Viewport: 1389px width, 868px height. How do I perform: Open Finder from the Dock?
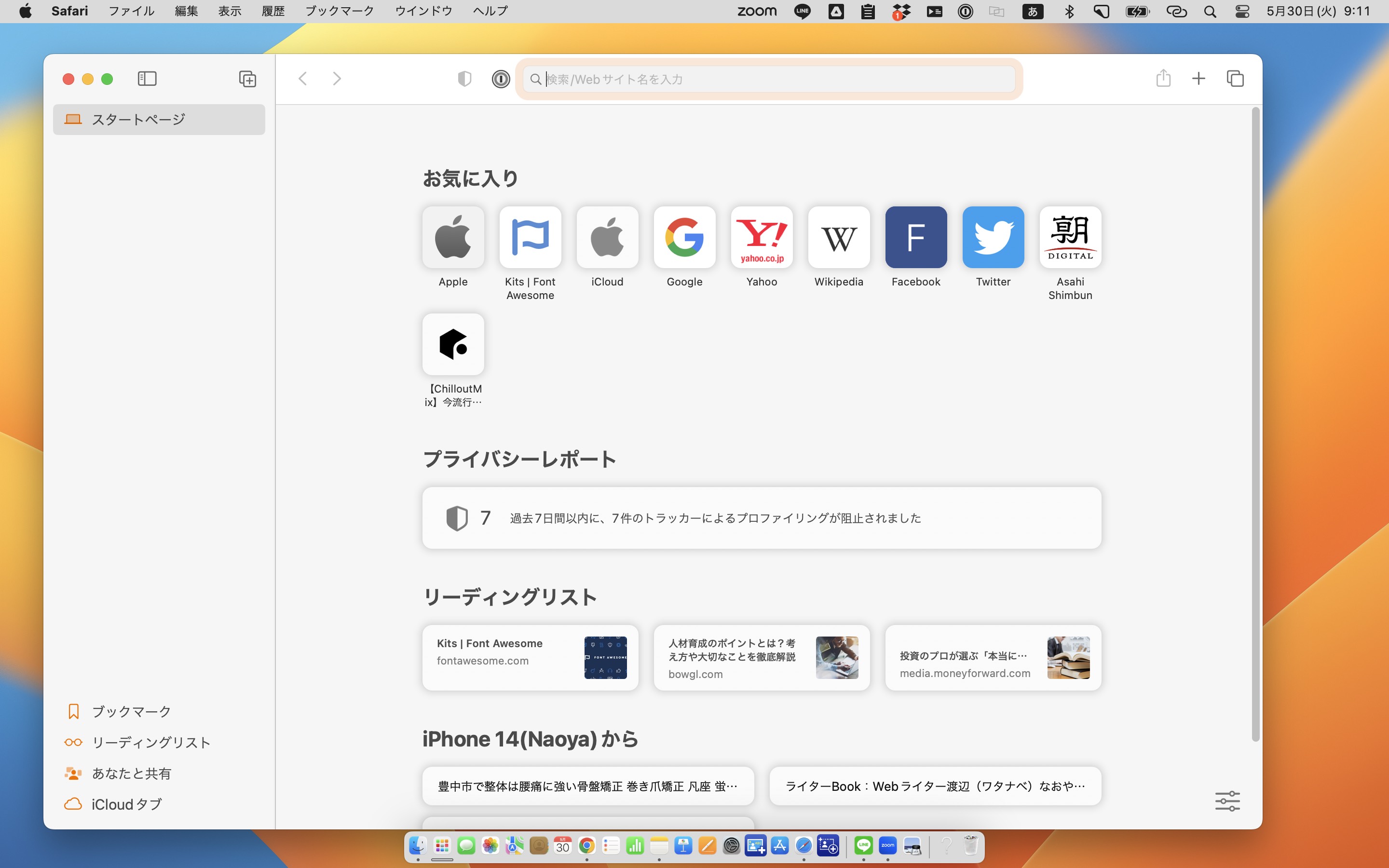tap(418, 846)
